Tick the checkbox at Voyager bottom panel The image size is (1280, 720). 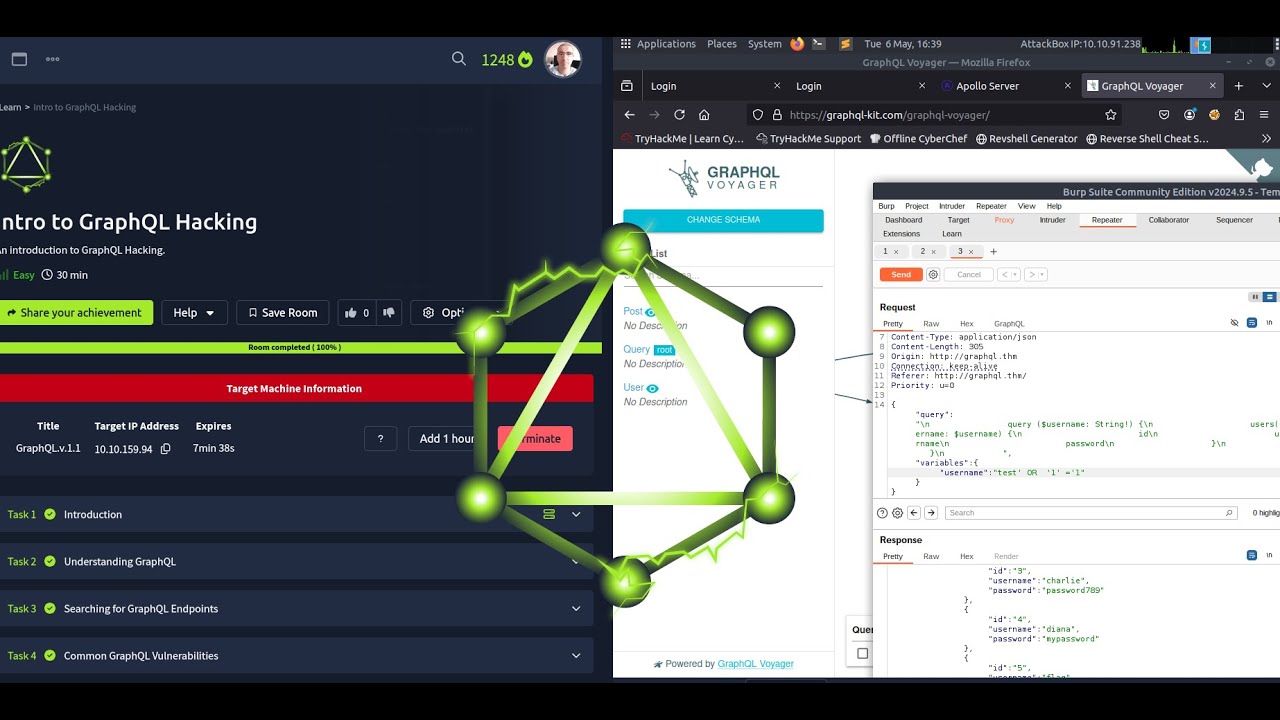[x=862, y=653]
